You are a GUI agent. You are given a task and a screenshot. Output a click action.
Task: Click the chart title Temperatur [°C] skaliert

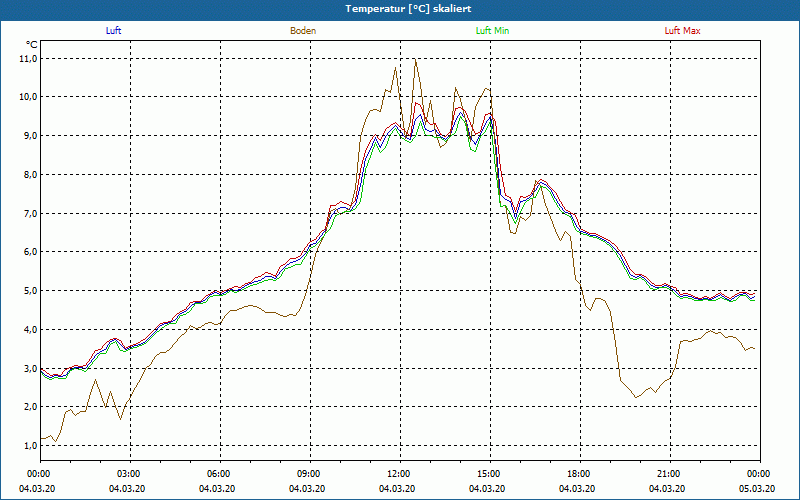click(408, 9)
